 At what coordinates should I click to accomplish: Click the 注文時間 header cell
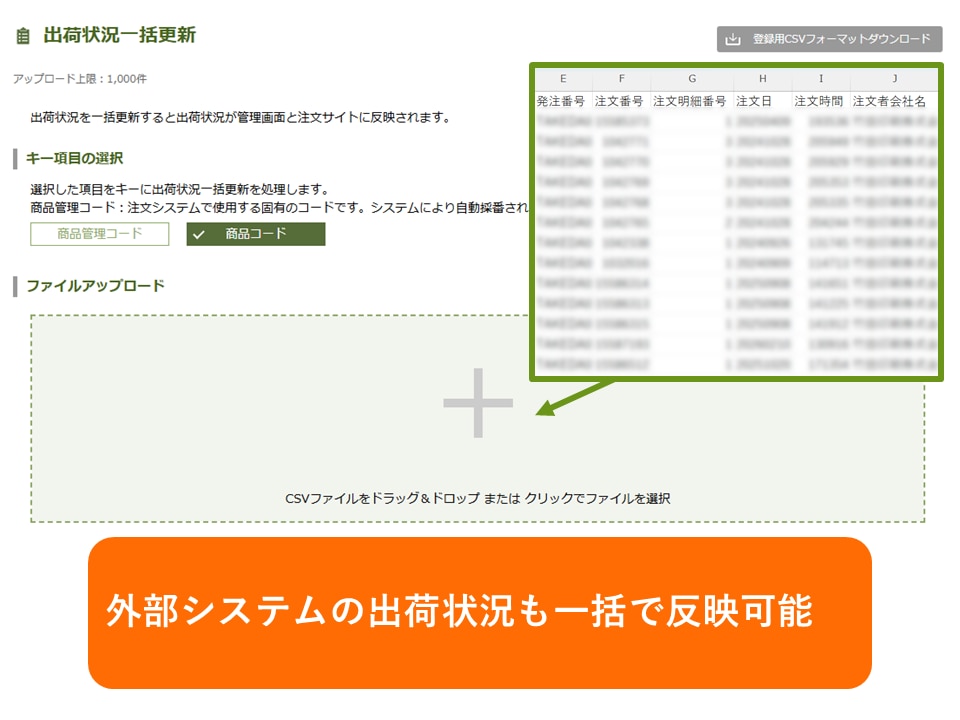coord(819,101)
